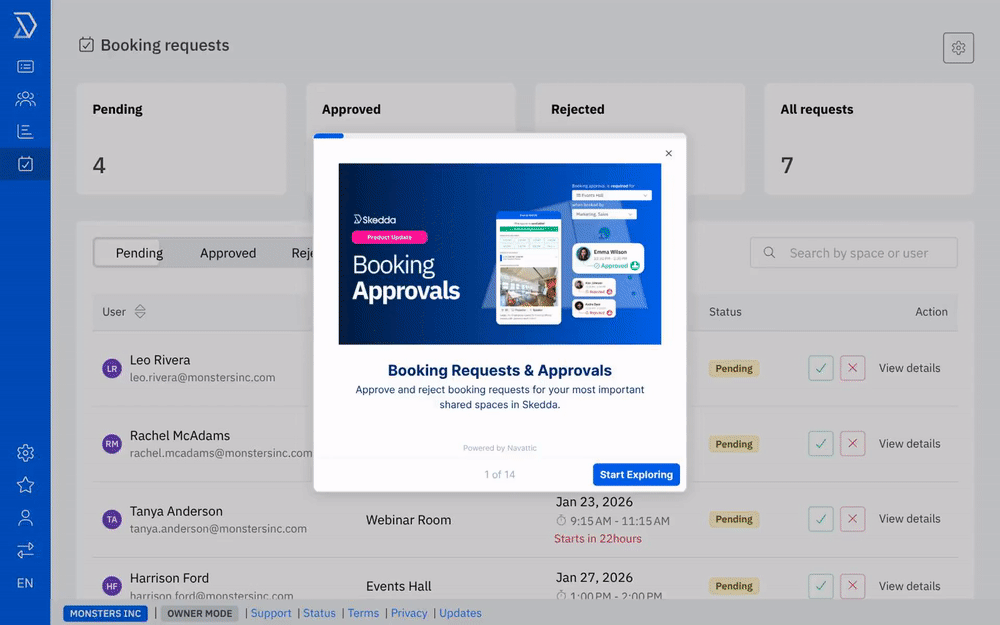Open the Privacy link

click(409, 613)
